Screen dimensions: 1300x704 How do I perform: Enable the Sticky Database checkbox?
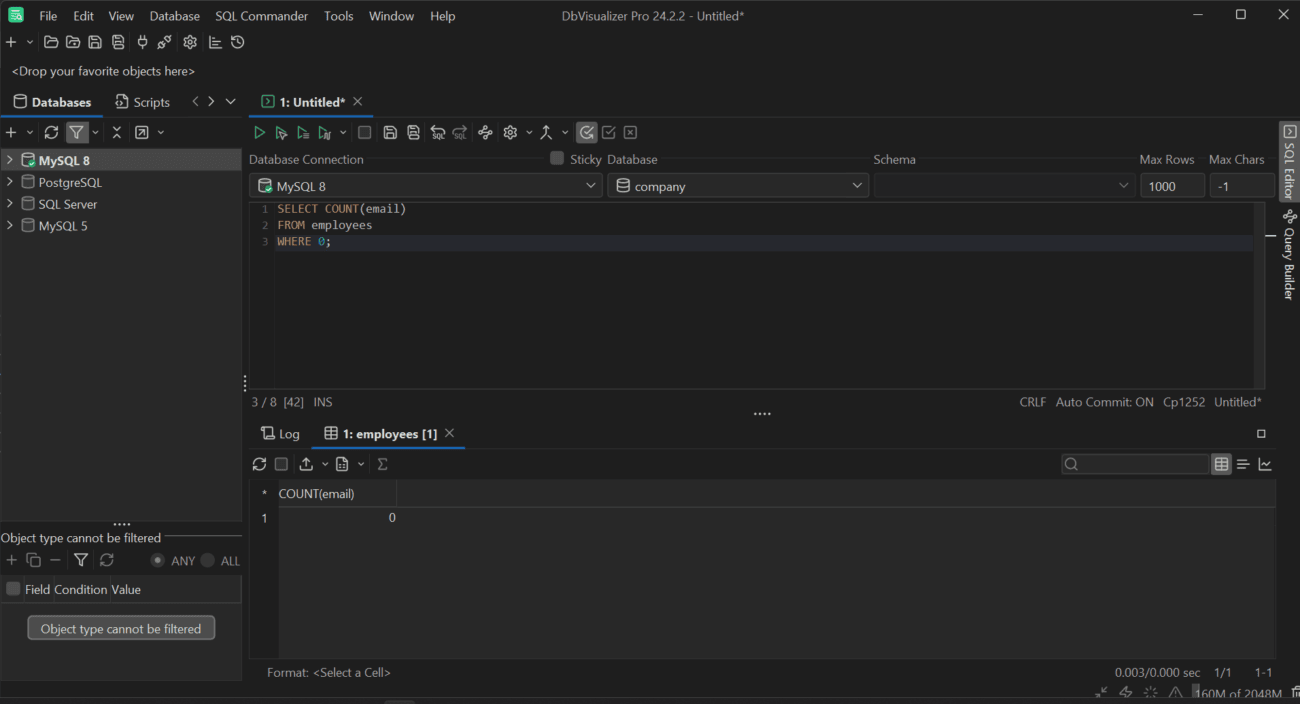556,159
